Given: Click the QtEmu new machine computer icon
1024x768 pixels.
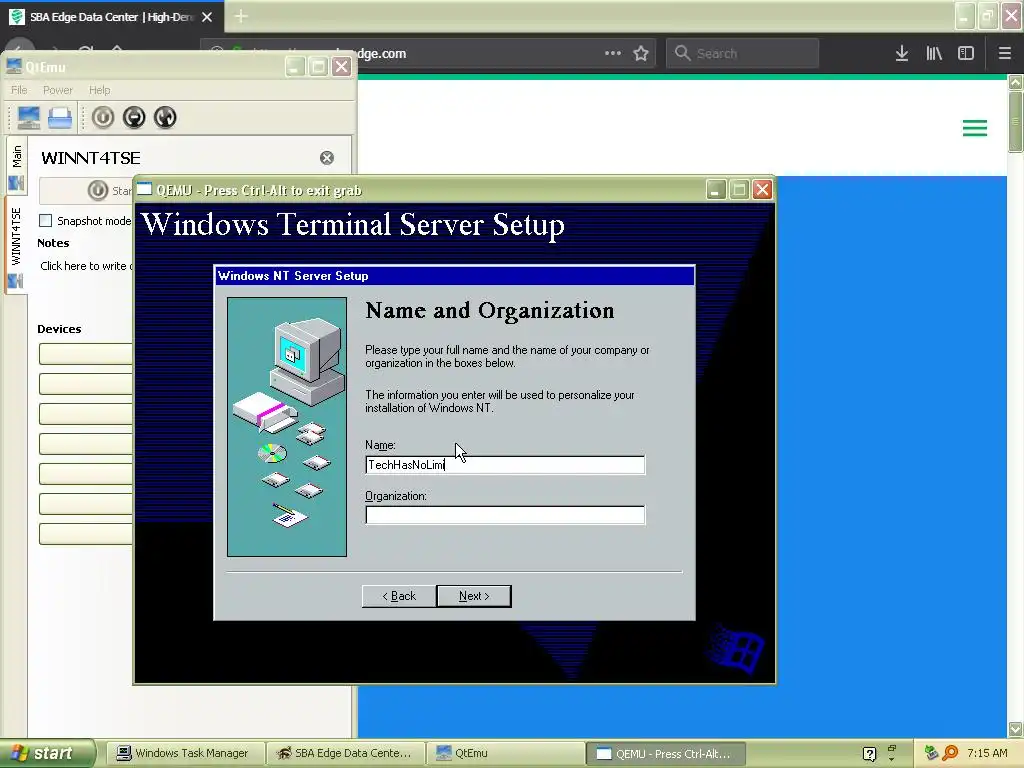Looking at the screenshot, I should 29,118.
